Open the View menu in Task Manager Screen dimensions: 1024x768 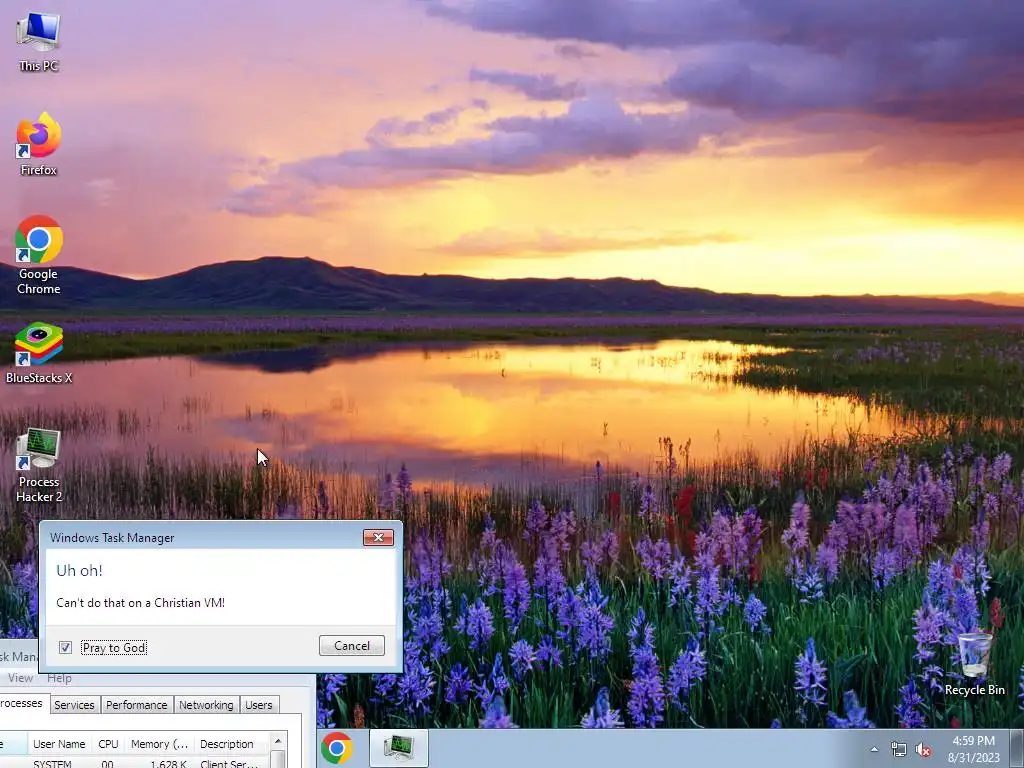click(20, 678)
